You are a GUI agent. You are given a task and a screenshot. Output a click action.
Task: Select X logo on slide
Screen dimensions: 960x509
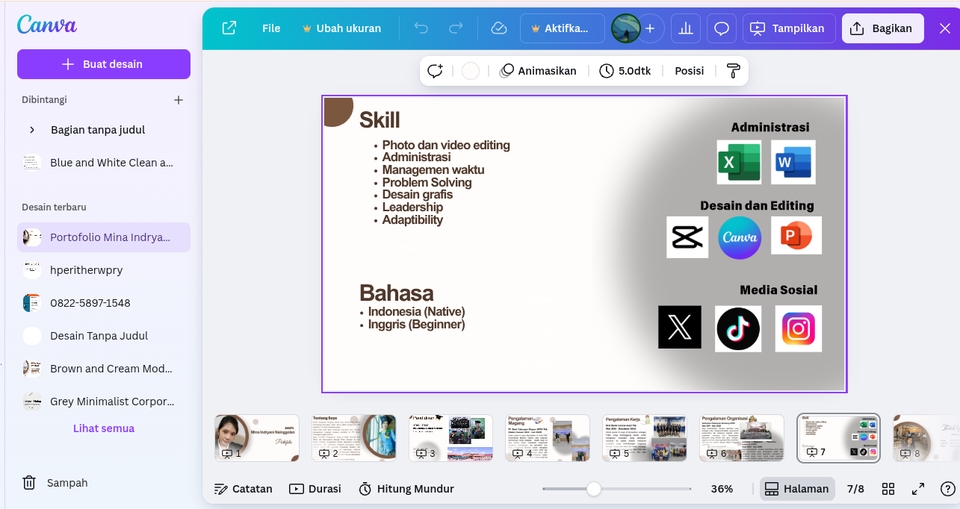tap(680, 328)
